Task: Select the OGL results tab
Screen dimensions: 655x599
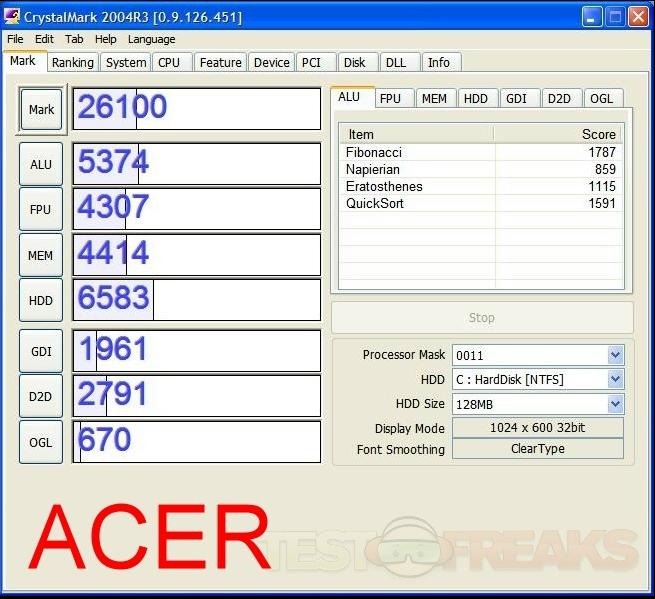Action: pyautogui.click(x=601, y=98)
